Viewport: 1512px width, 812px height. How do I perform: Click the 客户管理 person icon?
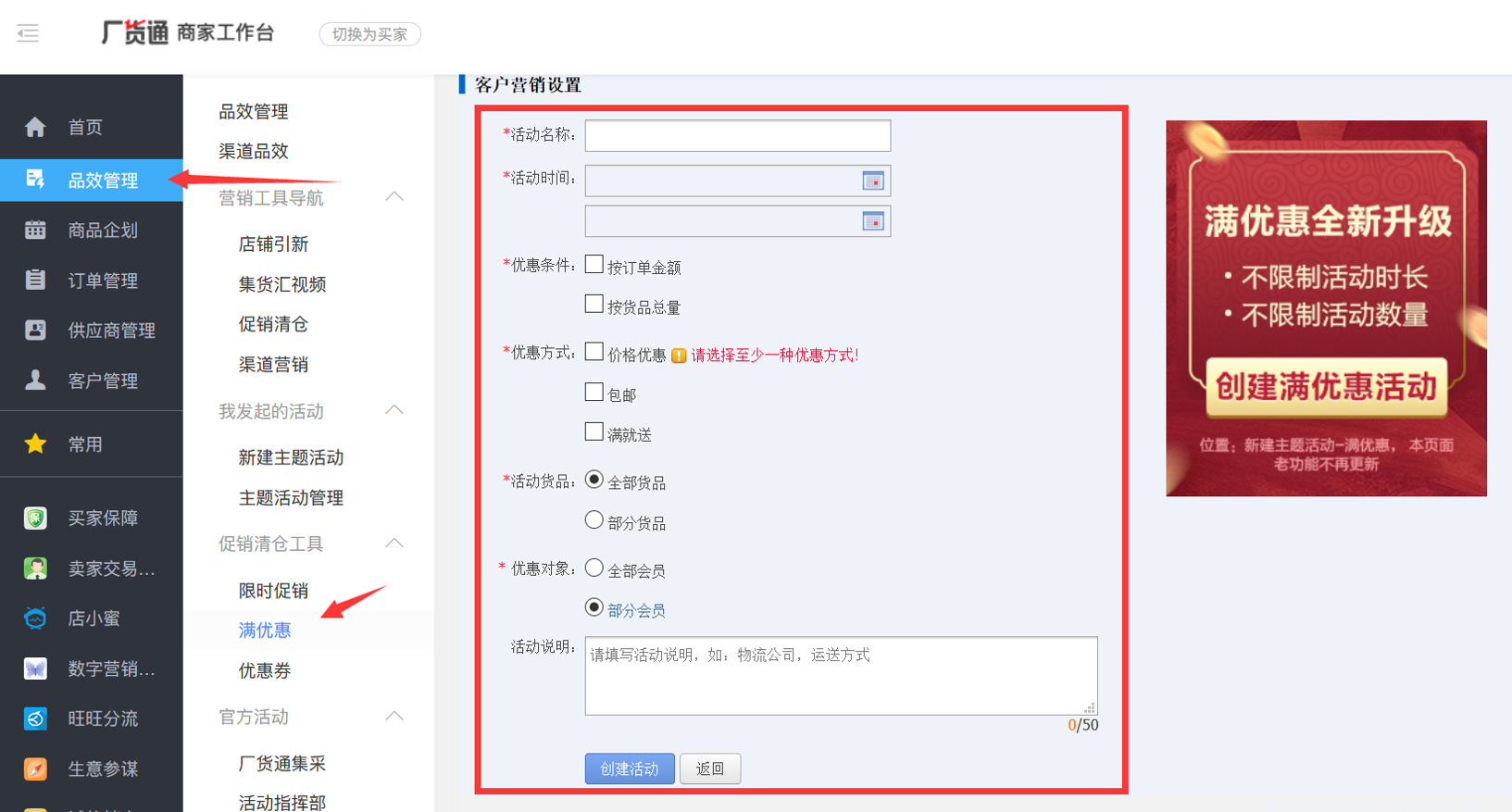(35, 380)
